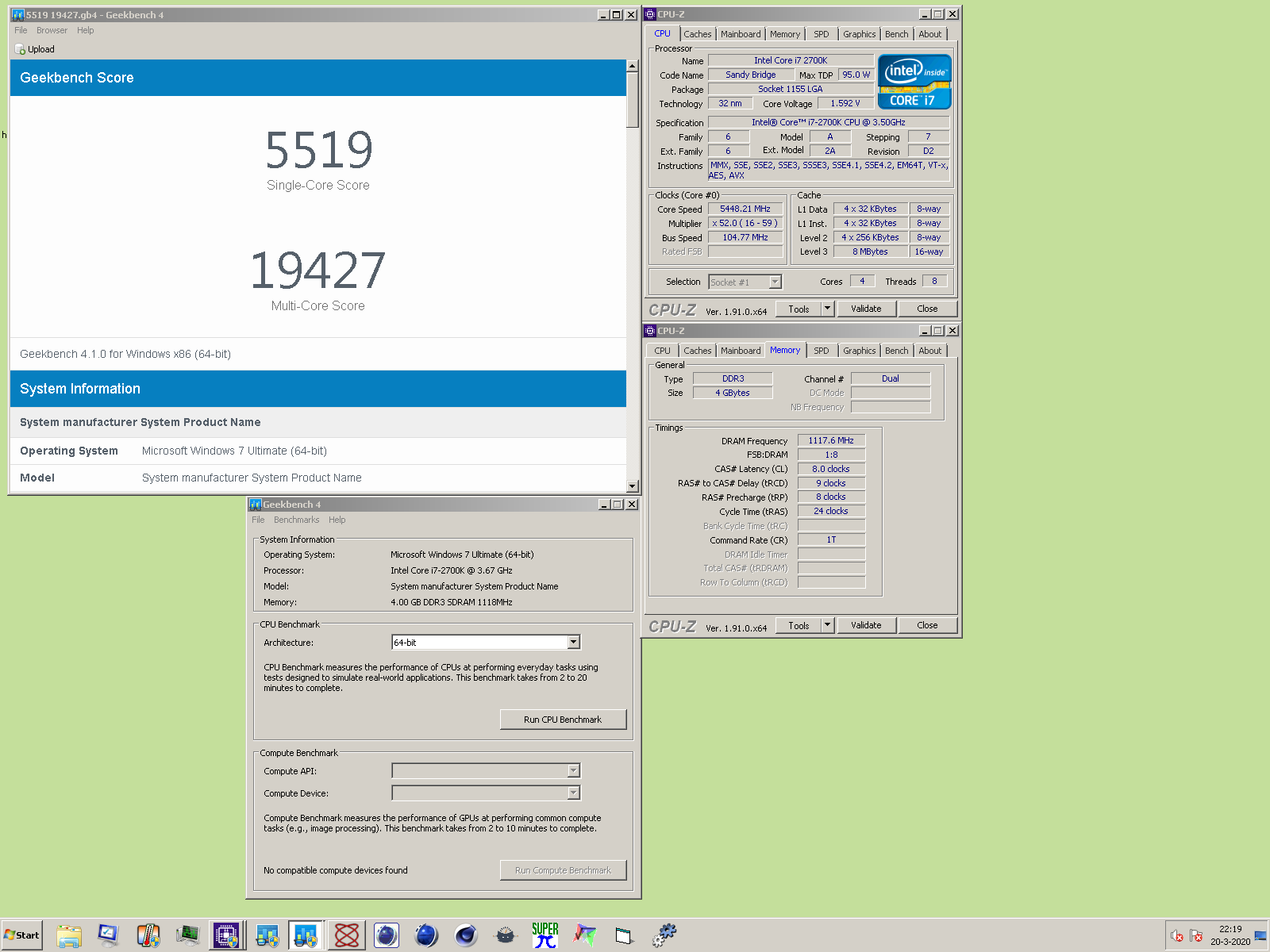Click the thermometer icon in the taskbar
Viewport: 1270px width, 952px height.
(148, 935)
